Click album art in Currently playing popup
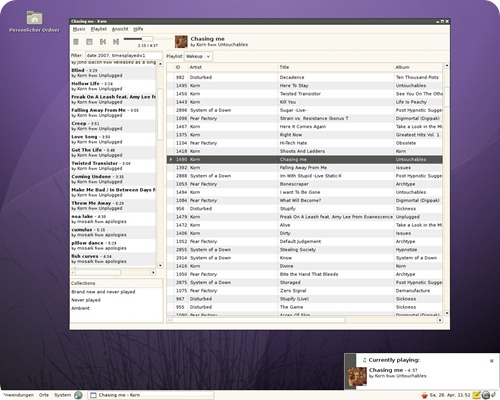Viewport: 500px width, 400px height. pyautogui.click(x=357, y=376)
